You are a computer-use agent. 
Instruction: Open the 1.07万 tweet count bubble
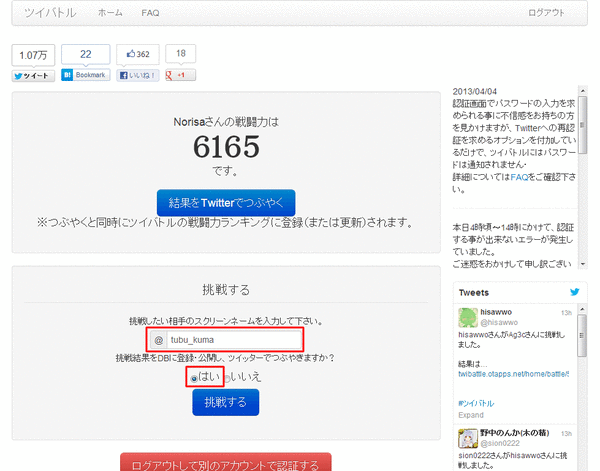[x=33, y=55]
